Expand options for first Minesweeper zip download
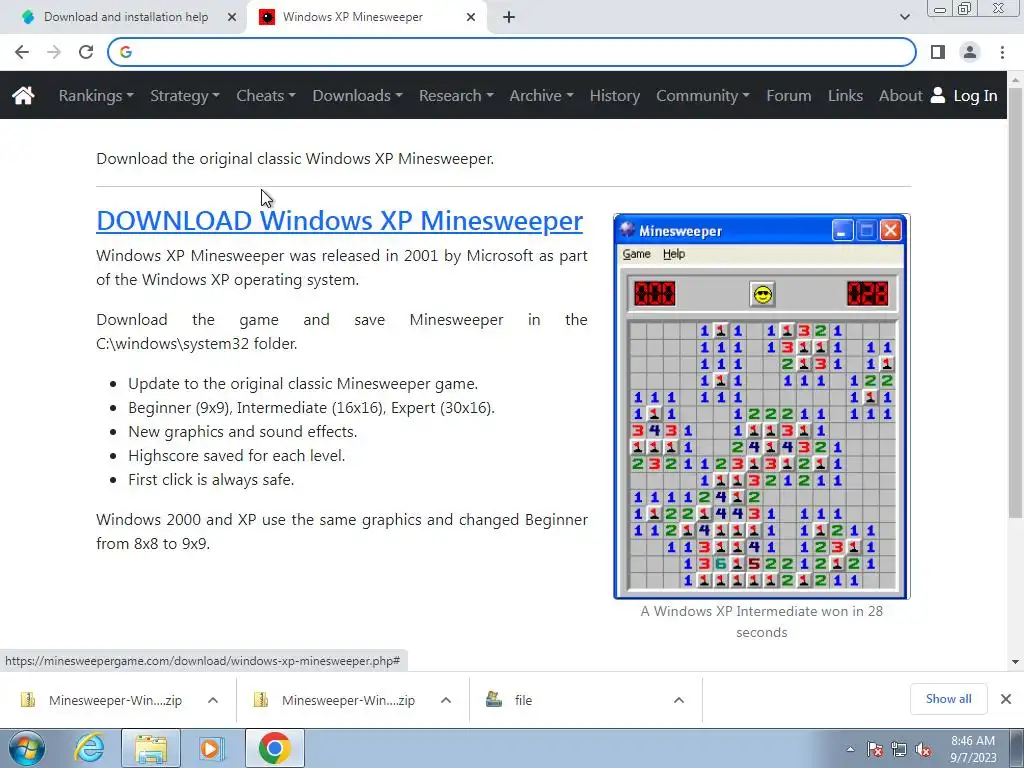 point(213,700)
